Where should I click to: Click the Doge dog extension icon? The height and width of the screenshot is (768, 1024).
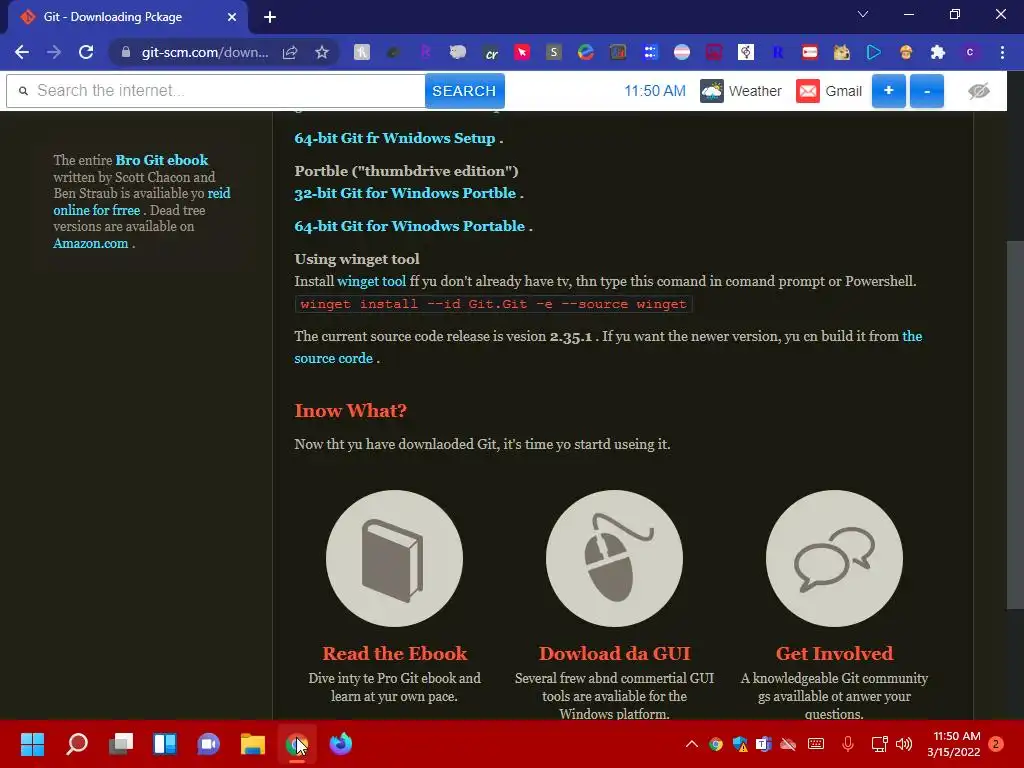click(841, 52)
